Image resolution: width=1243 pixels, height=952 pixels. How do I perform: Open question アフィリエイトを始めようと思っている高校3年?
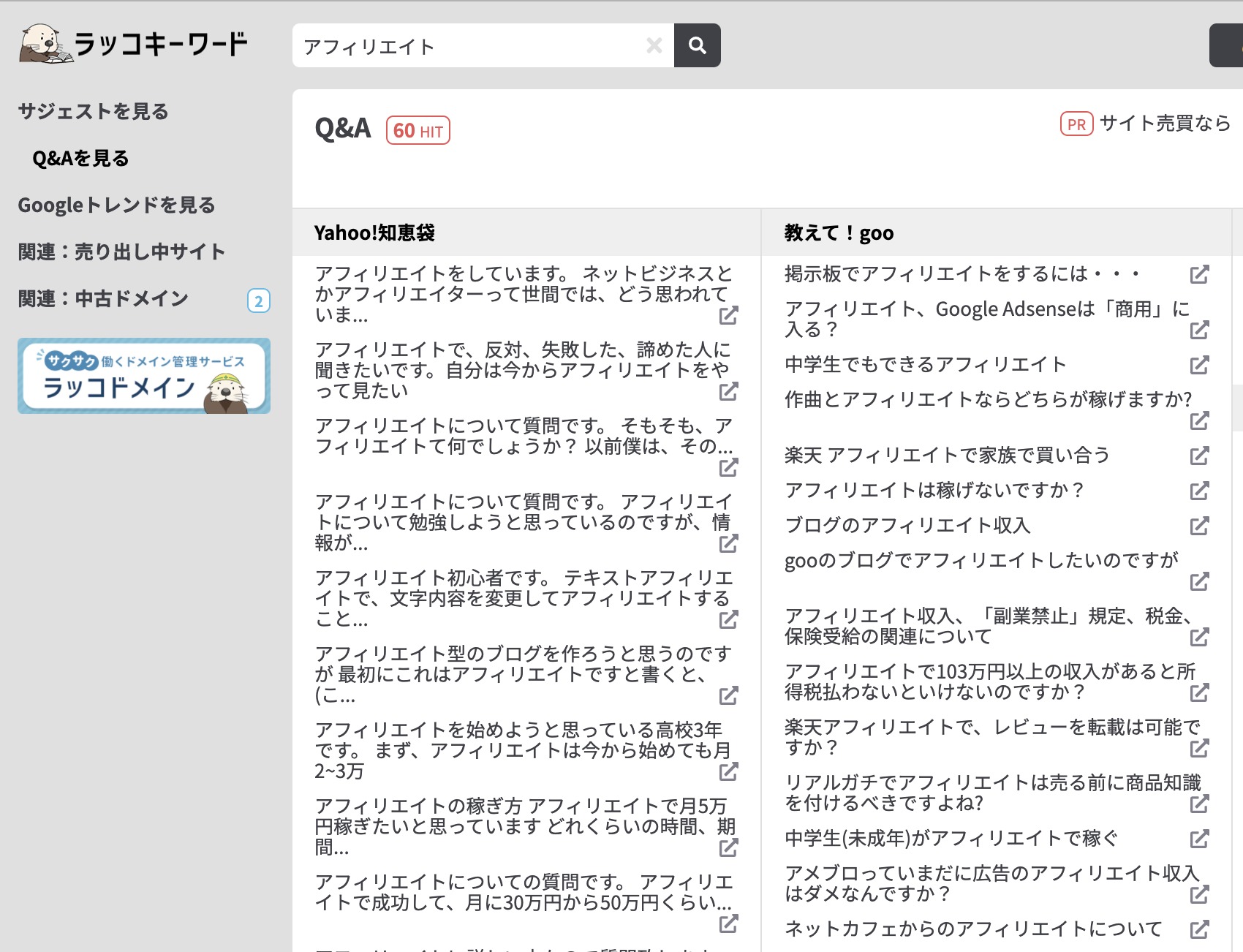click(524, 750)
